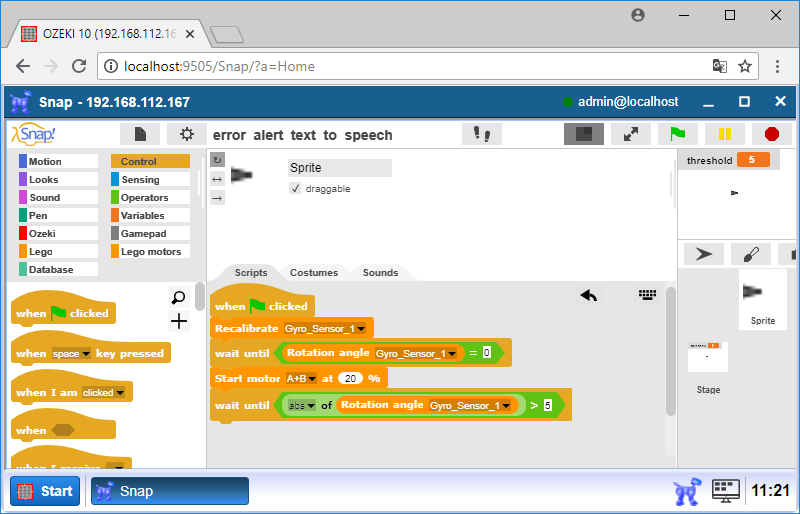
Task: Switch to fullscreen presentation mode
Action: coord(631,134)
